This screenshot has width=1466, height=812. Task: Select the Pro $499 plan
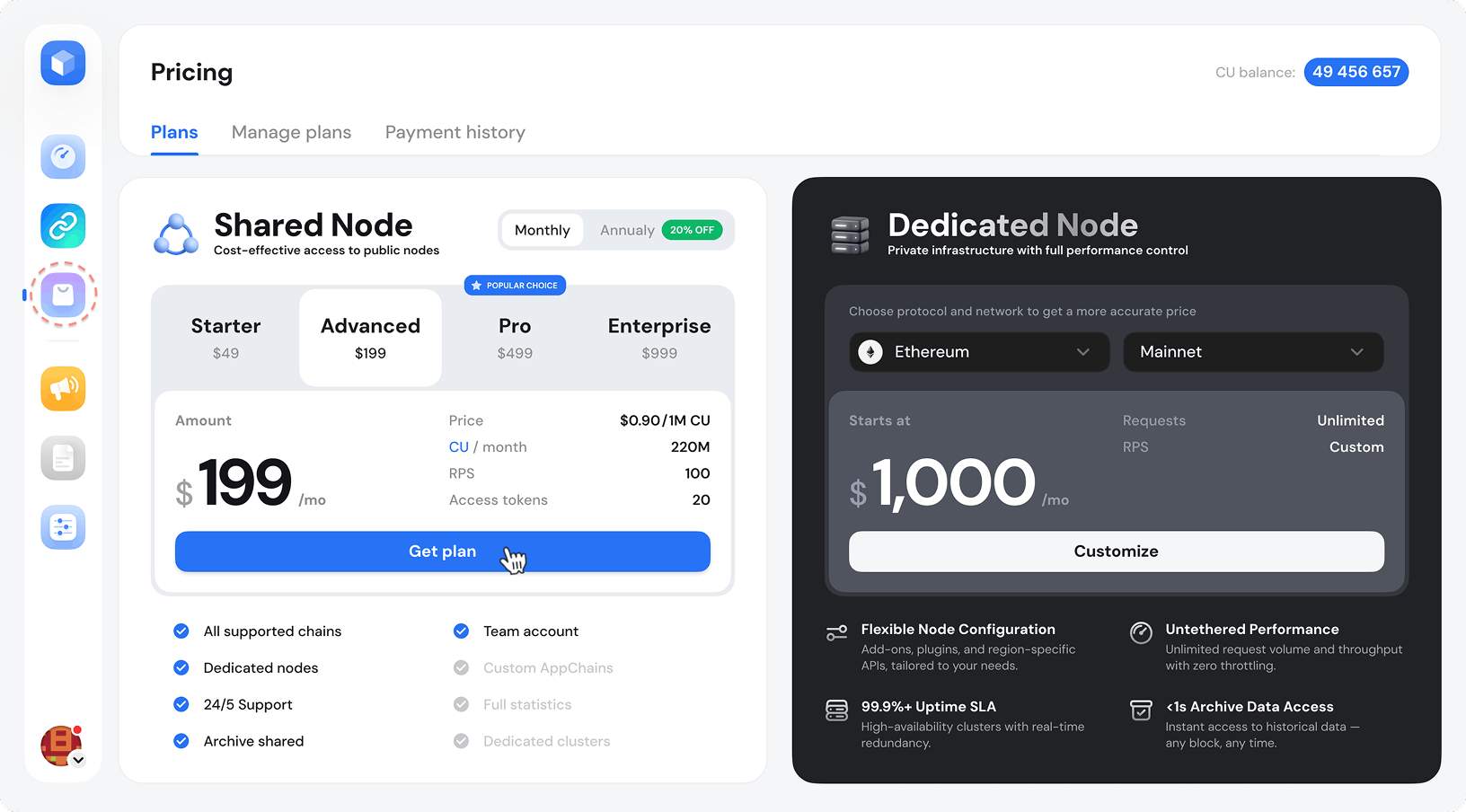point(515,338)
